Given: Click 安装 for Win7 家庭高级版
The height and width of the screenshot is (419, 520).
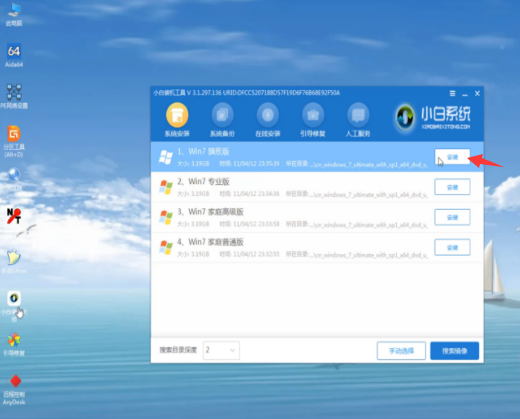Looking at the screenshot, I should tap(452, 217).
